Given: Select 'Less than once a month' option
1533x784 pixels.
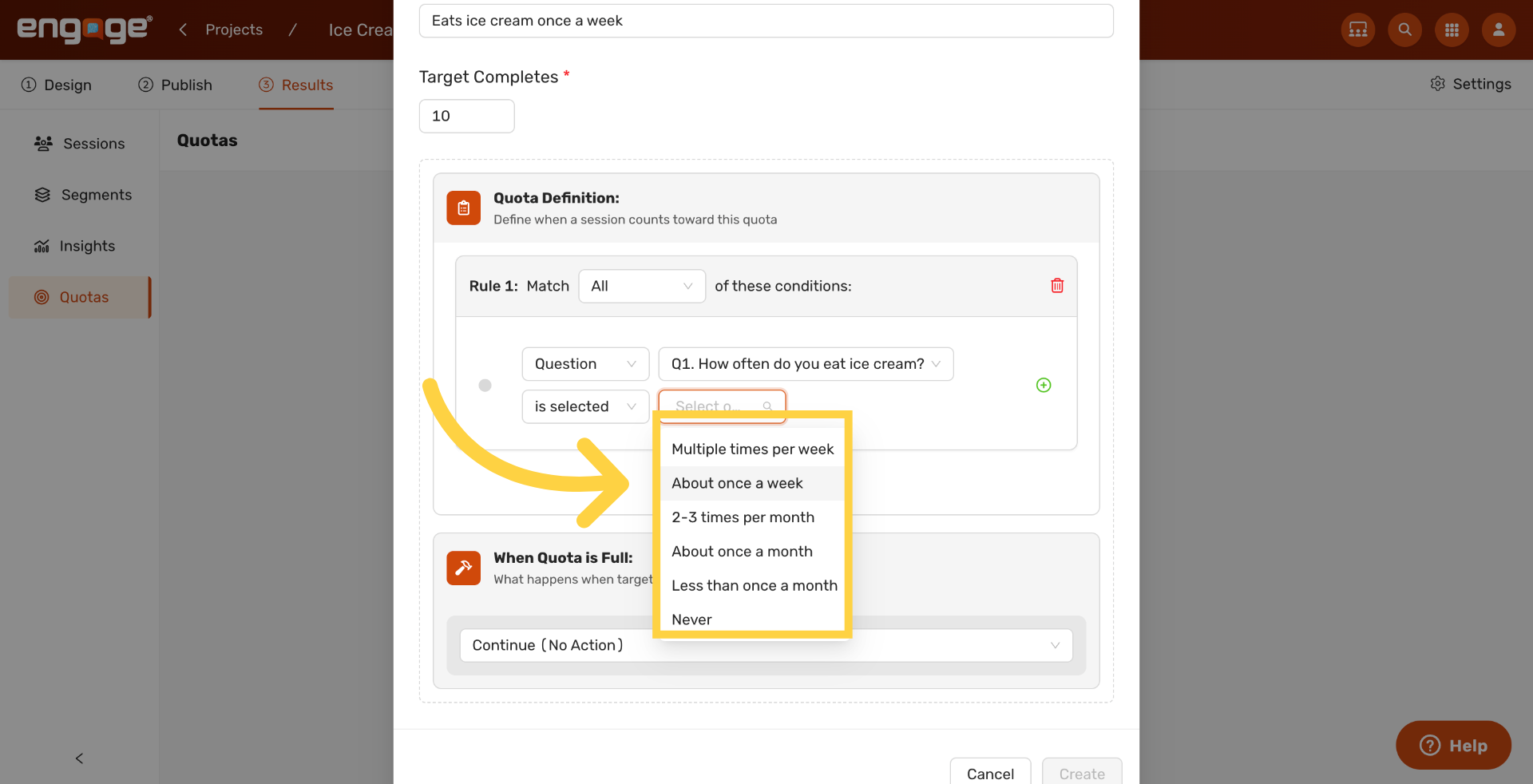Looking at the screenshot, I should coord(753,585).
